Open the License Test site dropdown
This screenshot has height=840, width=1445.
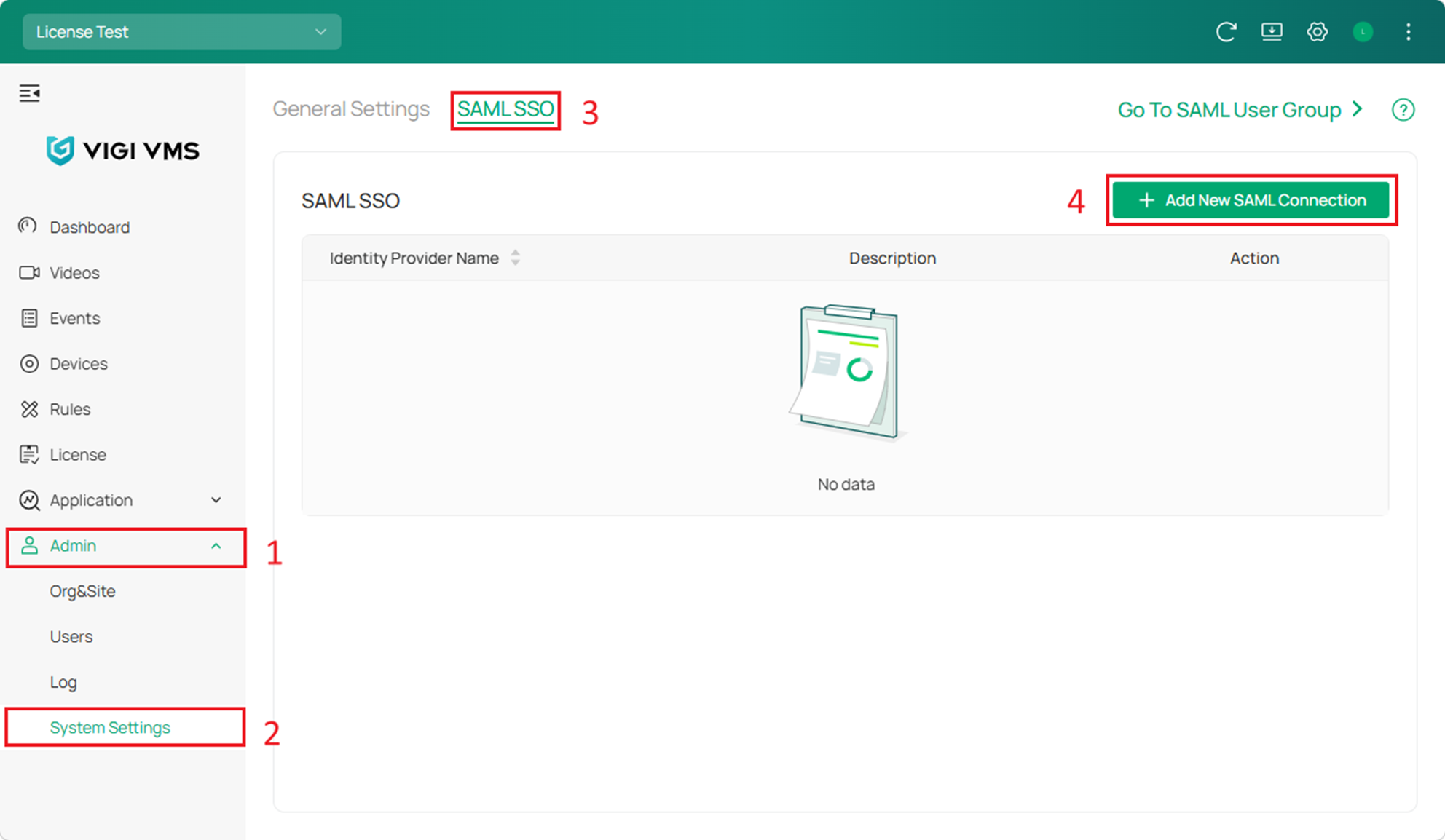tap(181, 32)
